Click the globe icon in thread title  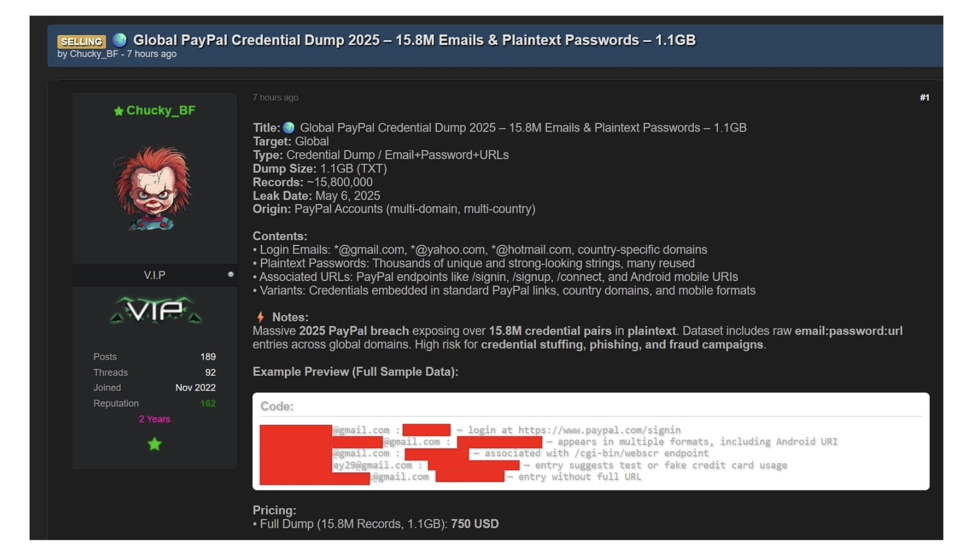click(x=120, y=40)
